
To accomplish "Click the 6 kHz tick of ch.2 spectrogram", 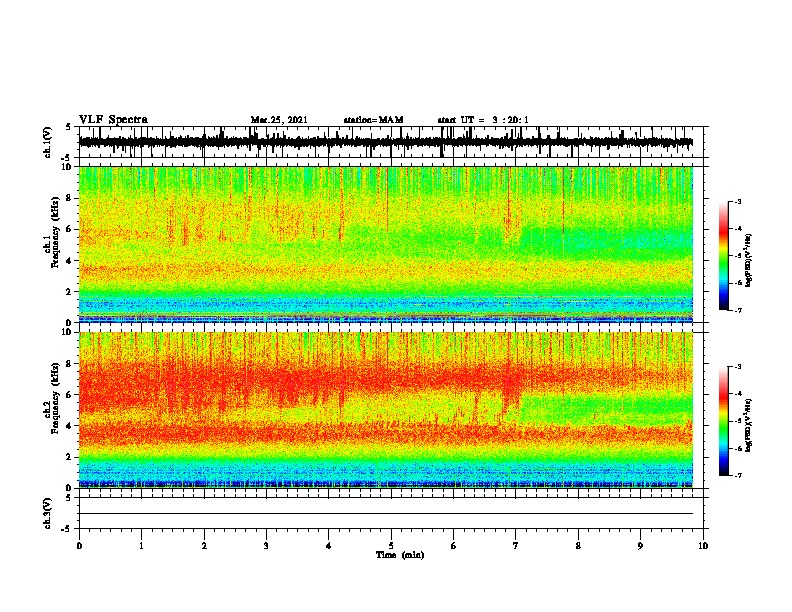I will [71, 395].
